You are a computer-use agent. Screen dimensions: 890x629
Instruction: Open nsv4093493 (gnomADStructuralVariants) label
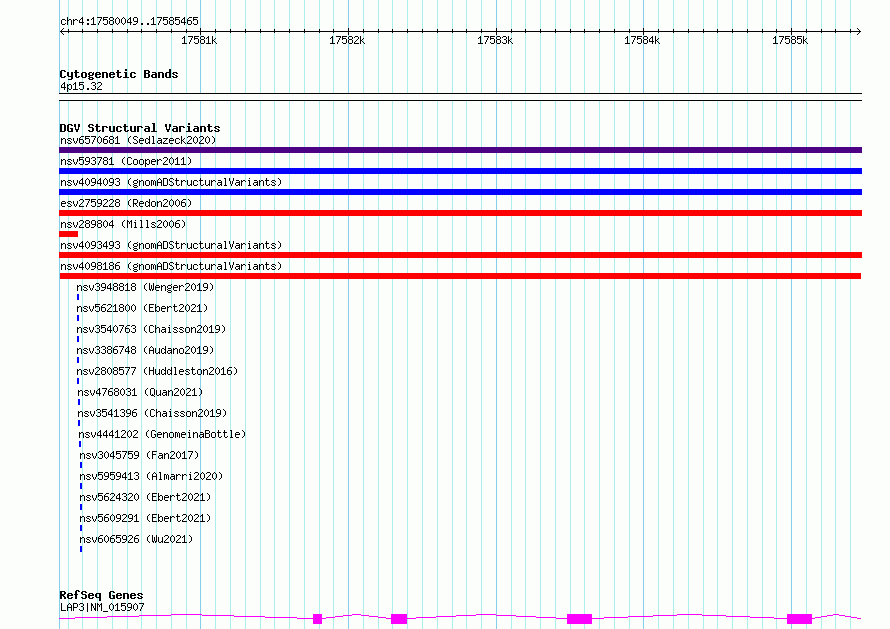tap(171, 245)
